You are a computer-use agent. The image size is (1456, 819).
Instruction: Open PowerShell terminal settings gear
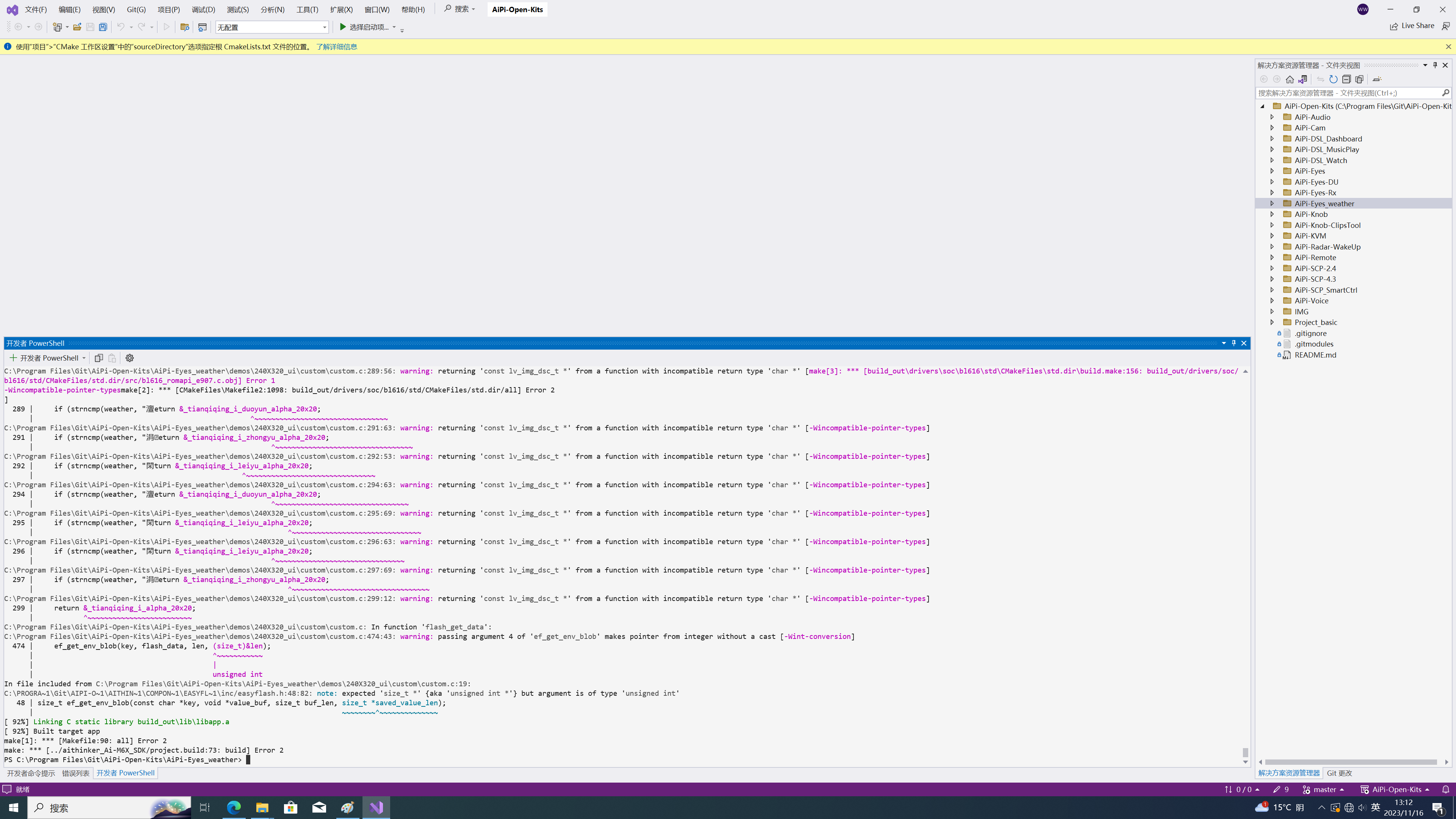tap(129, 358)
